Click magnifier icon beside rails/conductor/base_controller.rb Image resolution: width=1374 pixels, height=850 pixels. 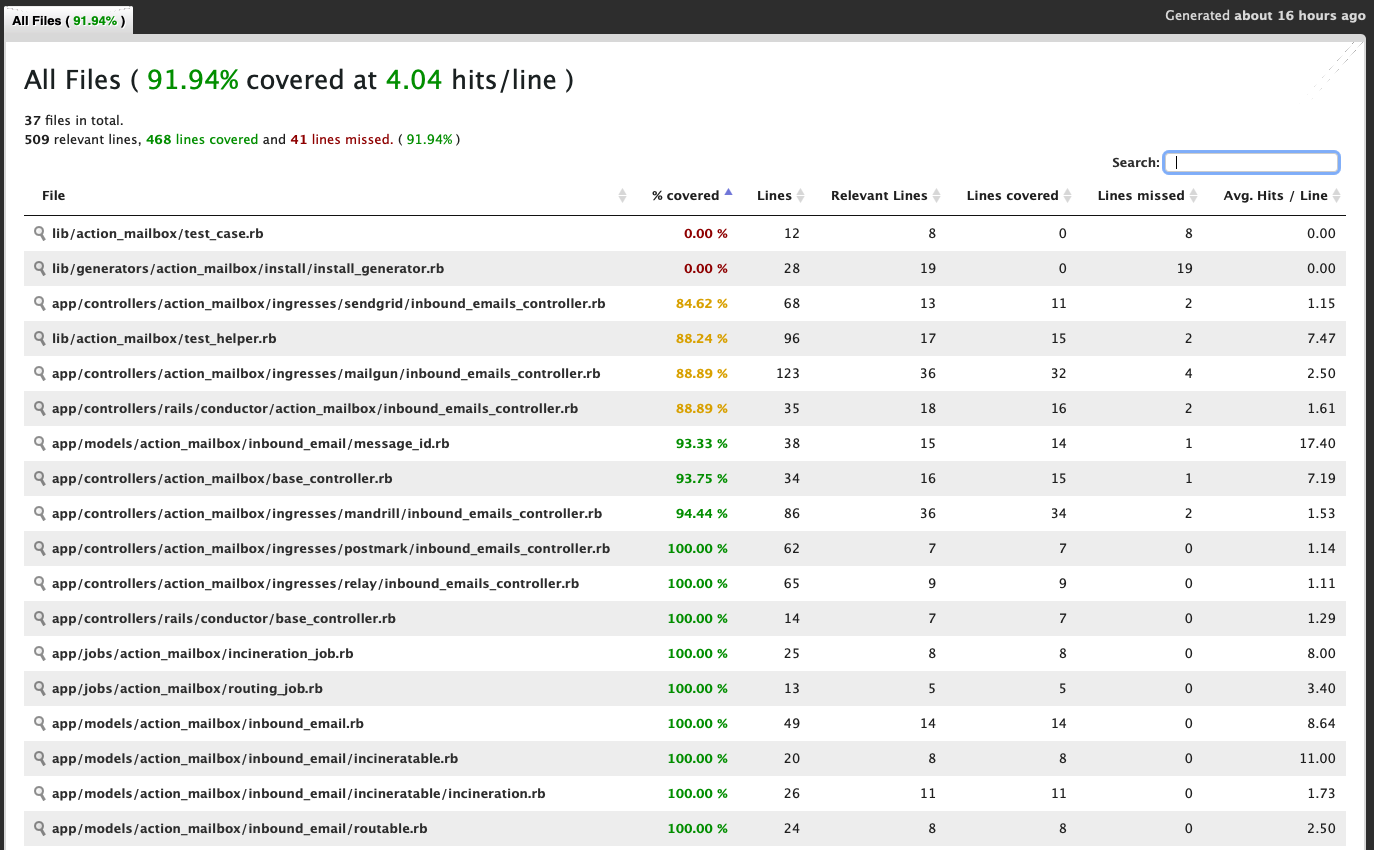click(x=40, y=618)
